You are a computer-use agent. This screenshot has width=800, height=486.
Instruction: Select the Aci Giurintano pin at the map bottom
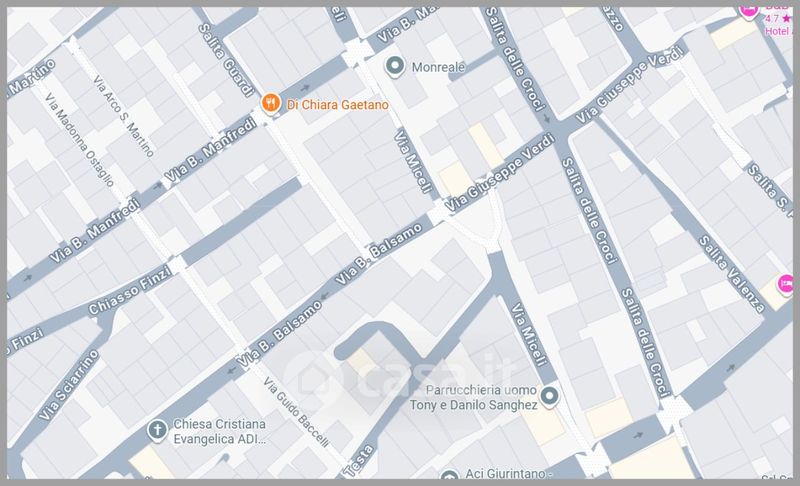click(449, 475)
